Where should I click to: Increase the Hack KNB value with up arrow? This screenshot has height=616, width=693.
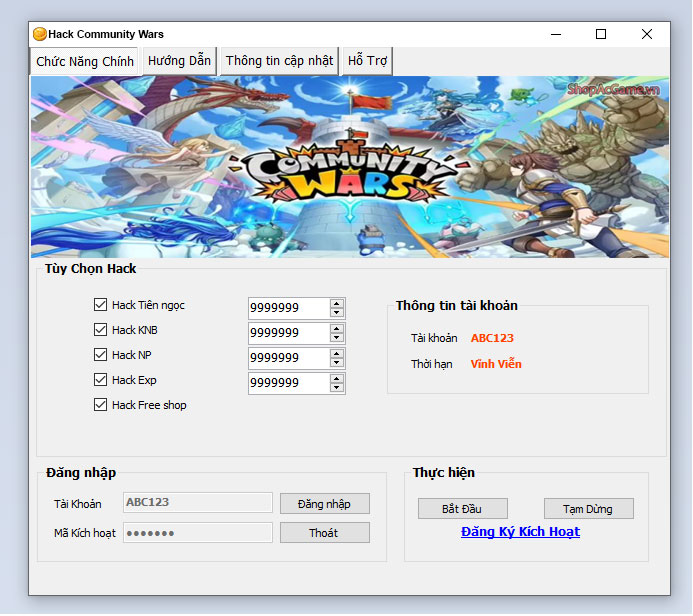click(337, 328)
